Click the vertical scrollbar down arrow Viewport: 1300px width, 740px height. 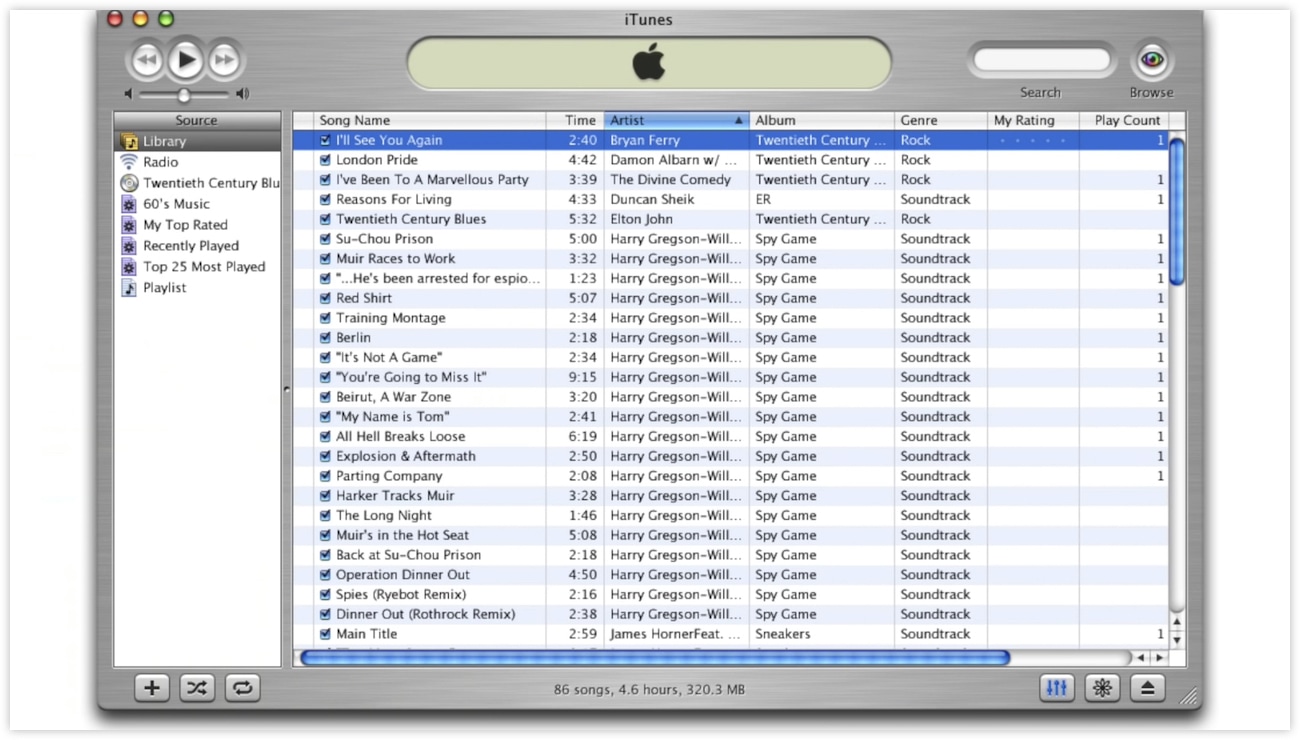click(x=1177, y=640)
